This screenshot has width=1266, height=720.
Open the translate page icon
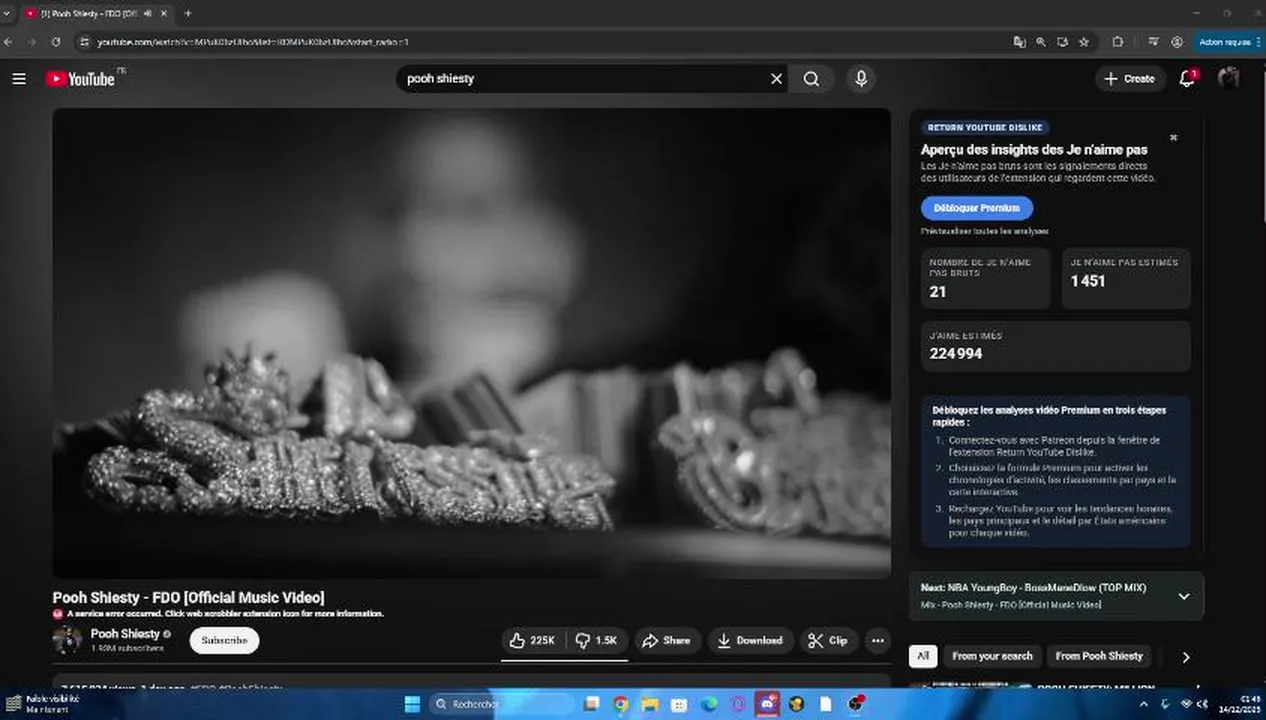(x=1019, y=42)
